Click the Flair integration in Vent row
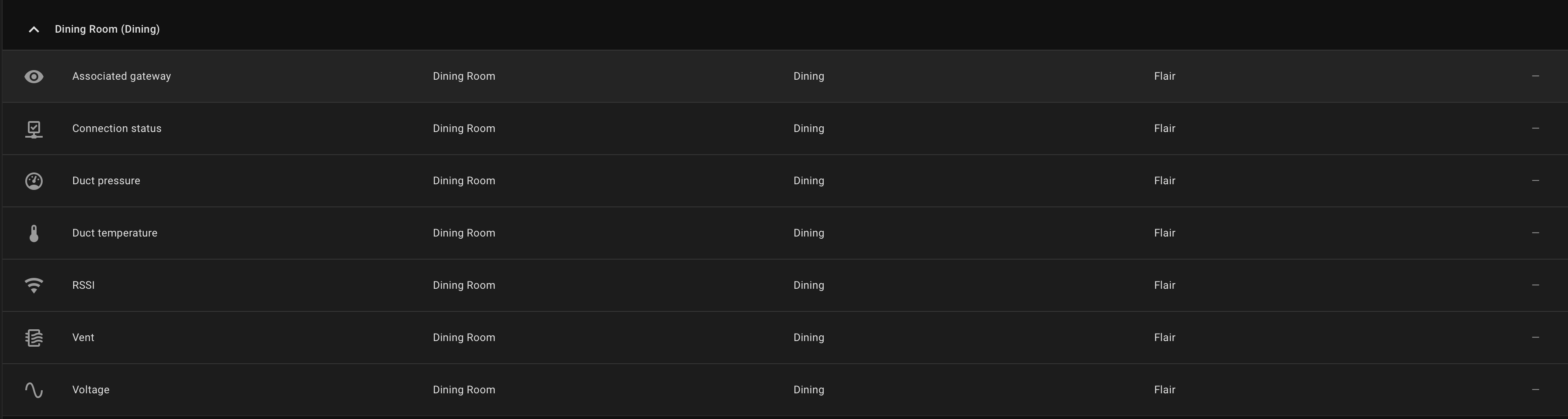Screen dimensions: 1568x419 tap(1164, 338)
